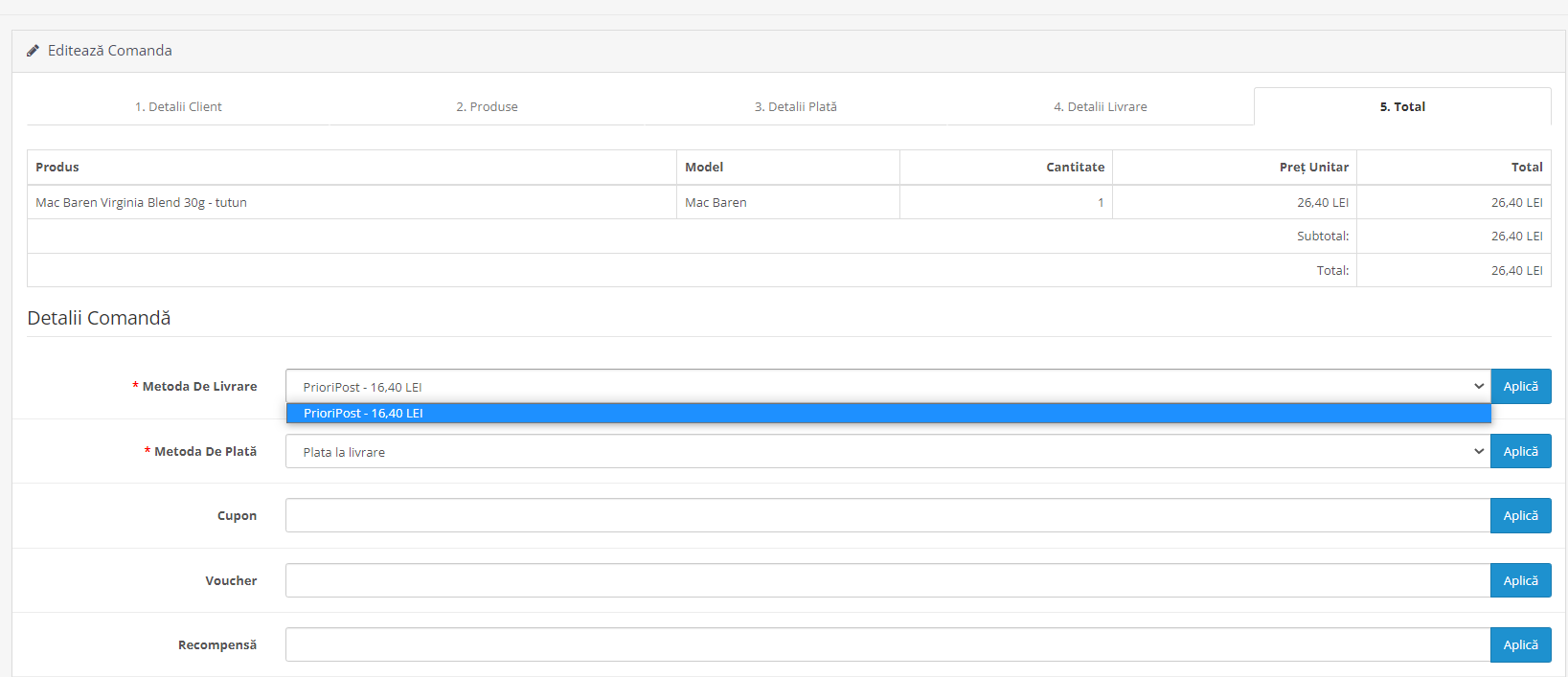Screen dimensions: 1568x677
Task: Click the Total: label in the last table row
Action: pyautogui.click(x=1332, y=270)
